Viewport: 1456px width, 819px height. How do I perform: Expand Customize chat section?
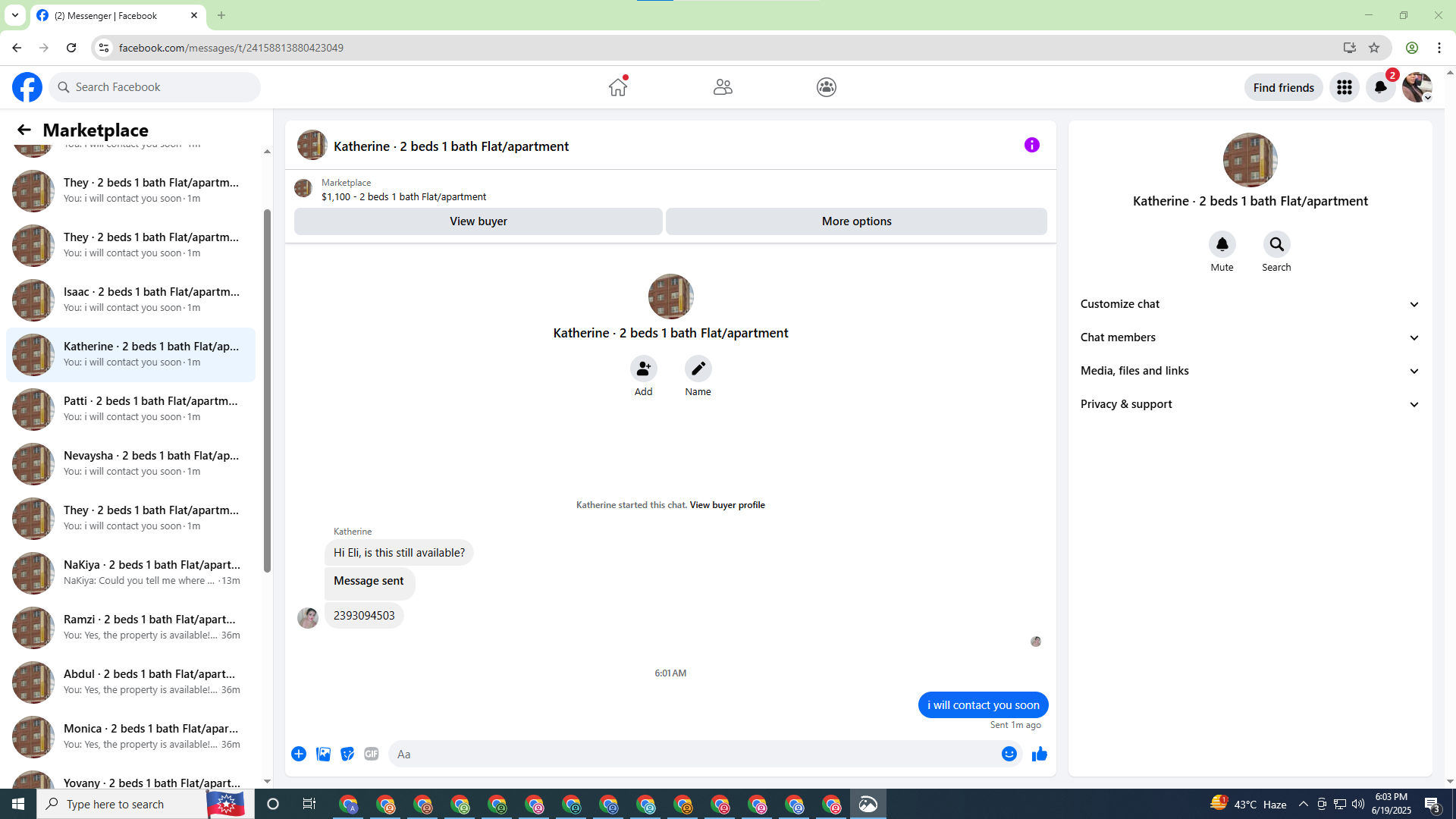pyautogui.click(x=1250, y=304)
